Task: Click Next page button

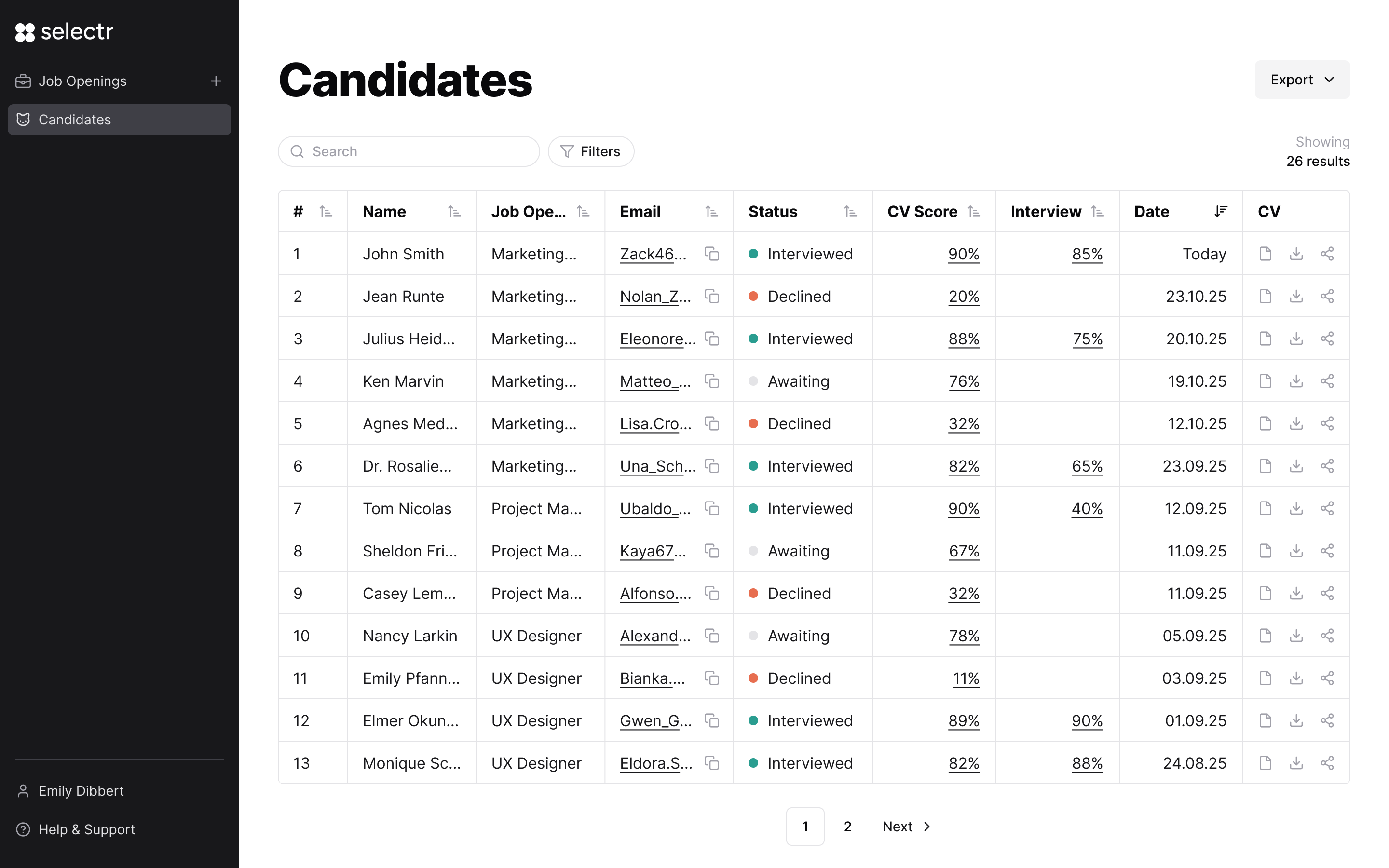Action: (906, 826)
